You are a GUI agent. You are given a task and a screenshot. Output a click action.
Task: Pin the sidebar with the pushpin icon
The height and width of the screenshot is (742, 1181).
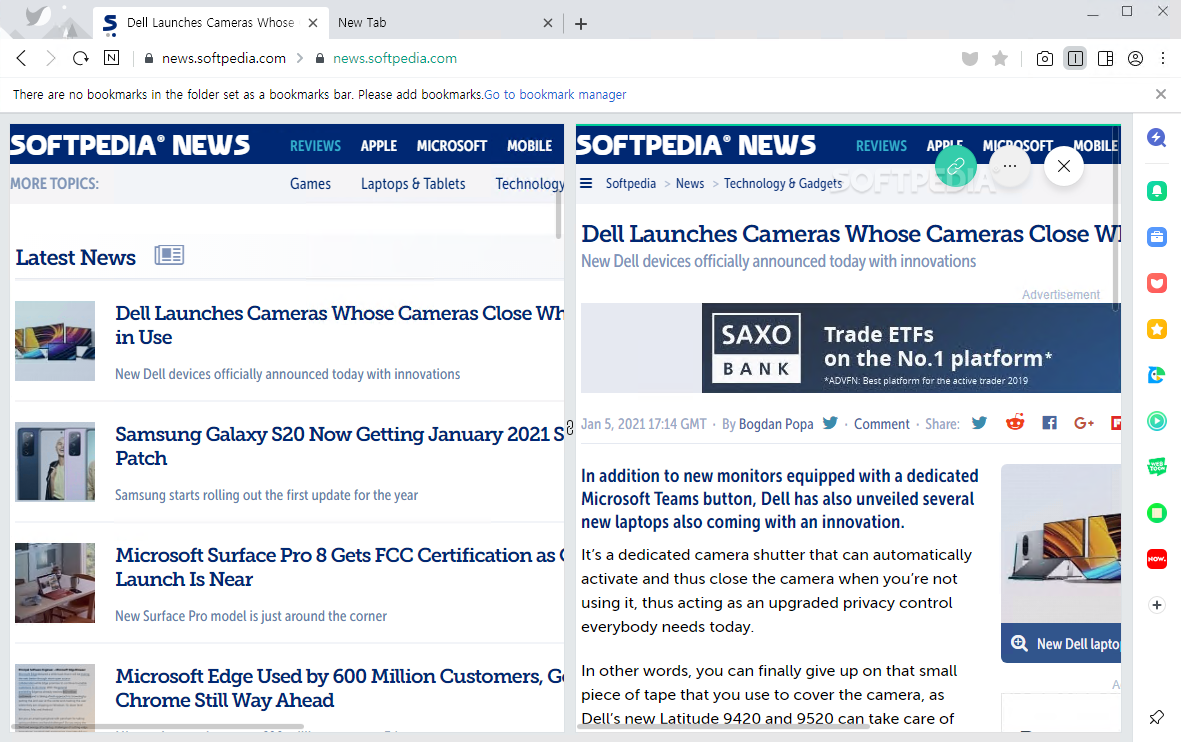click(x=1157, y=717)
